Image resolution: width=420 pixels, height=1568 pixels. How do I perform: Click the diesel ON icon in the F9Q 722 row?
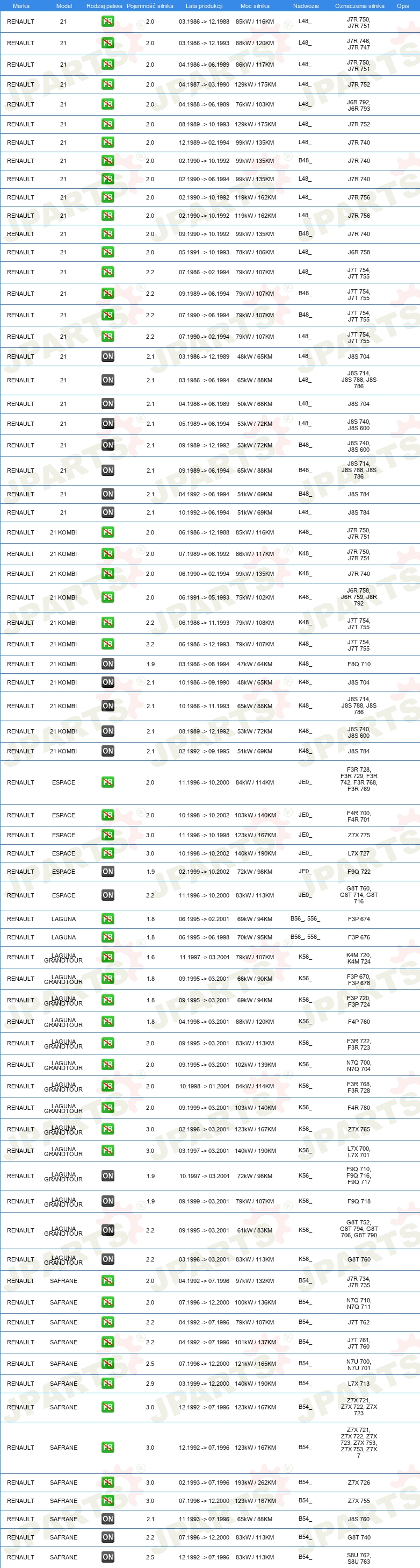tap(107, 872)
